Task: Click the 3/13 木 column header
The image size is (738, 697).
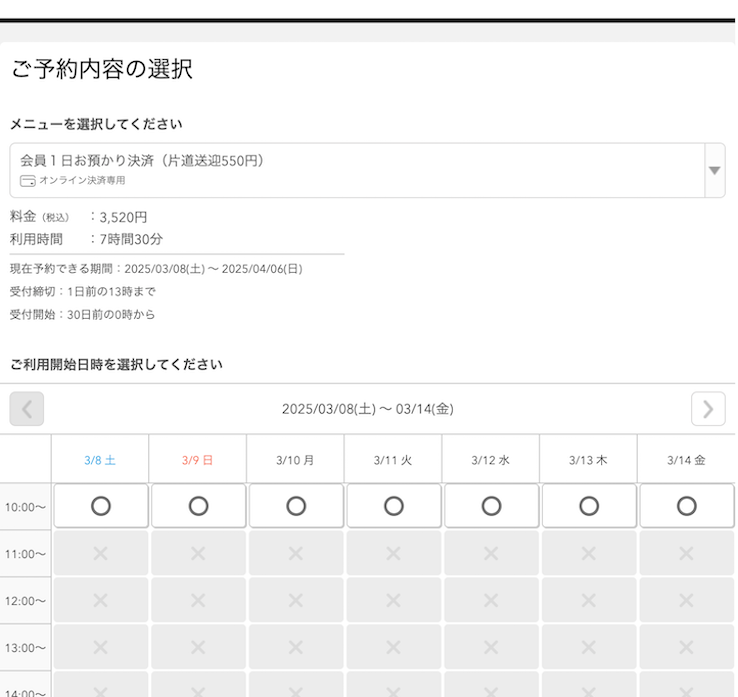Action: click(x=588, y=460)
